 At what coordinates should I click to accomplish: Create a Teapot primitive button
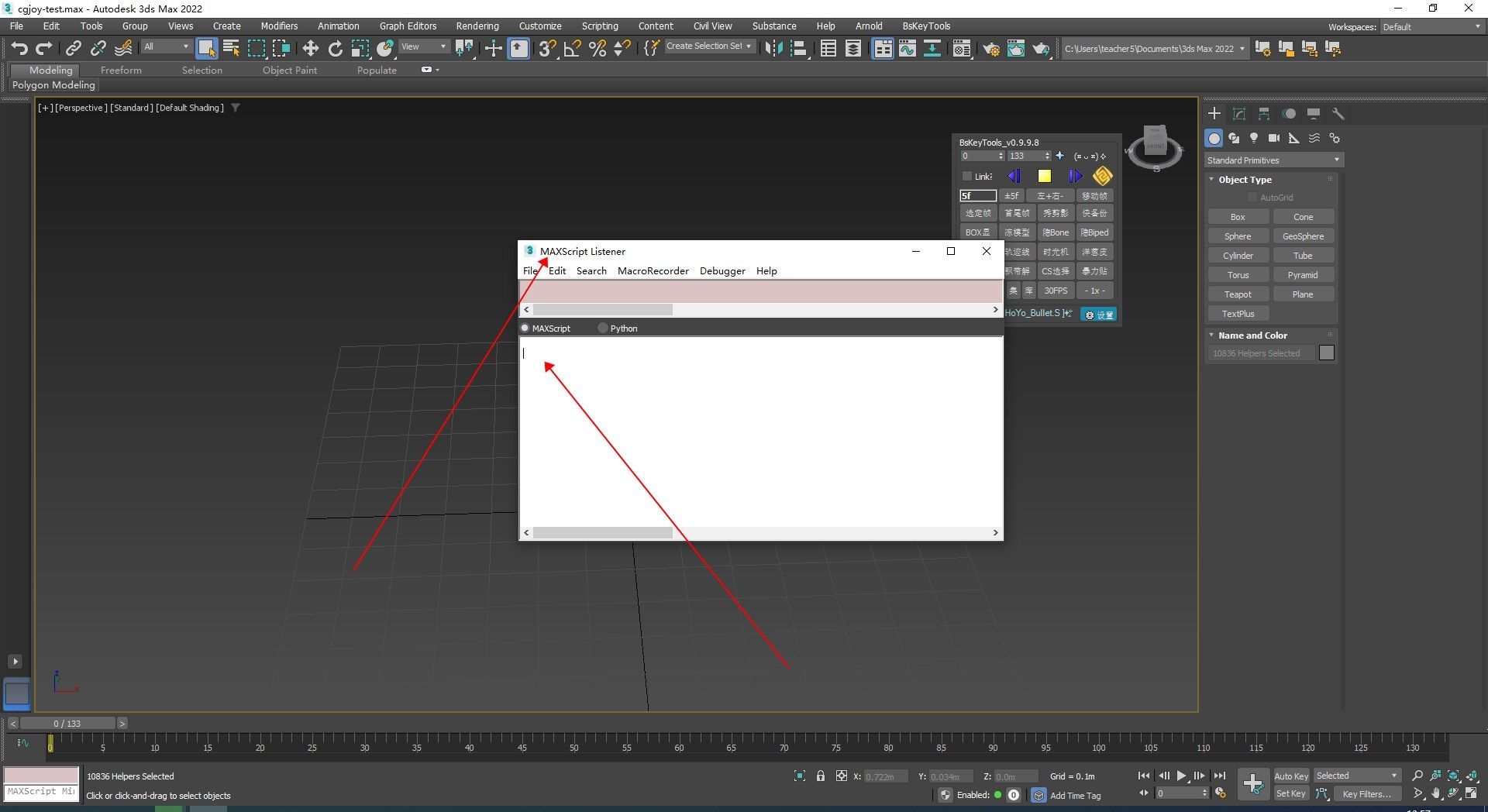1238,294
